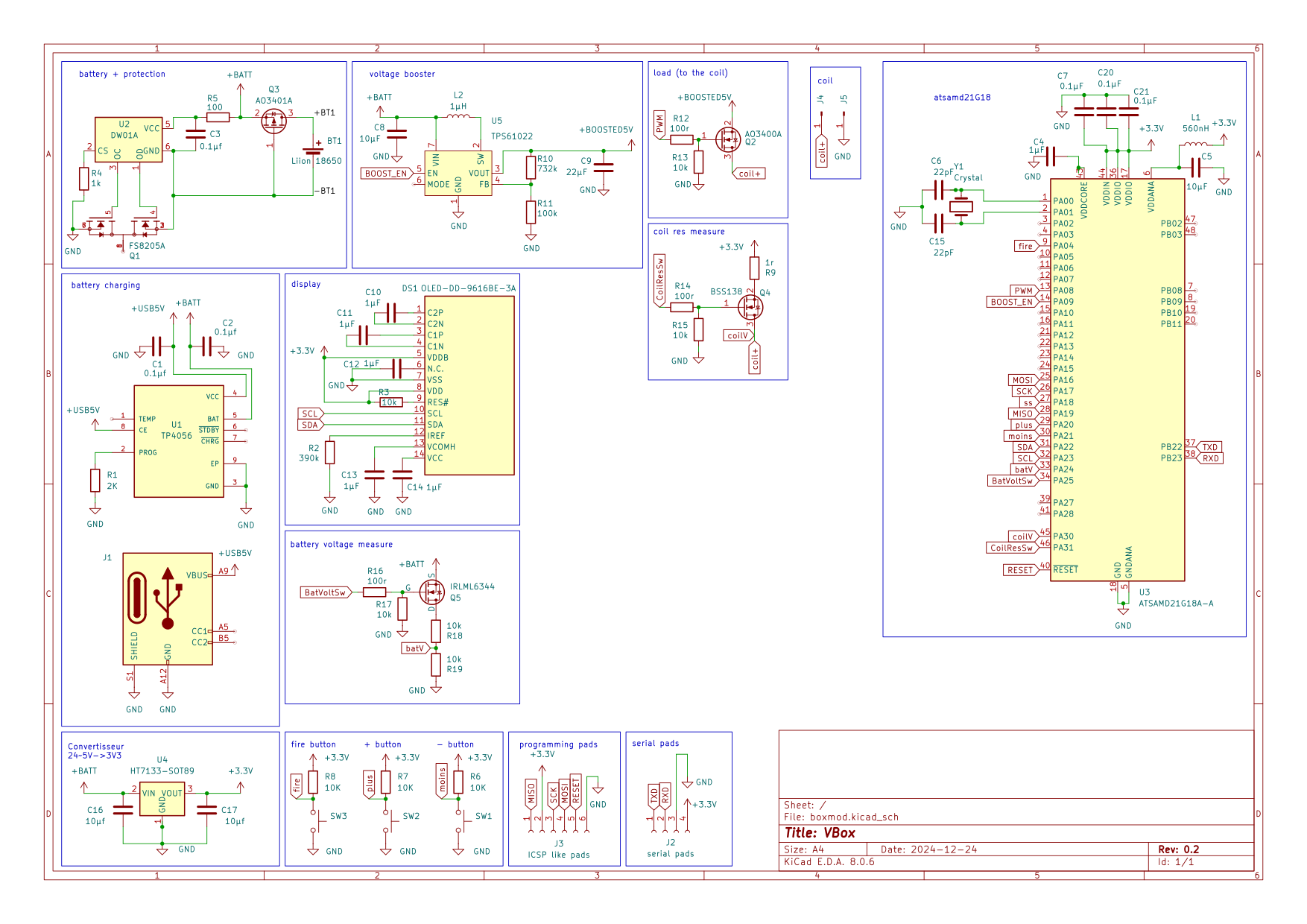This screenshot has width=1307, height=924.
Task: Click the C7 0.1µF decoupling capacitor
Action: (x=1084, y=112)
